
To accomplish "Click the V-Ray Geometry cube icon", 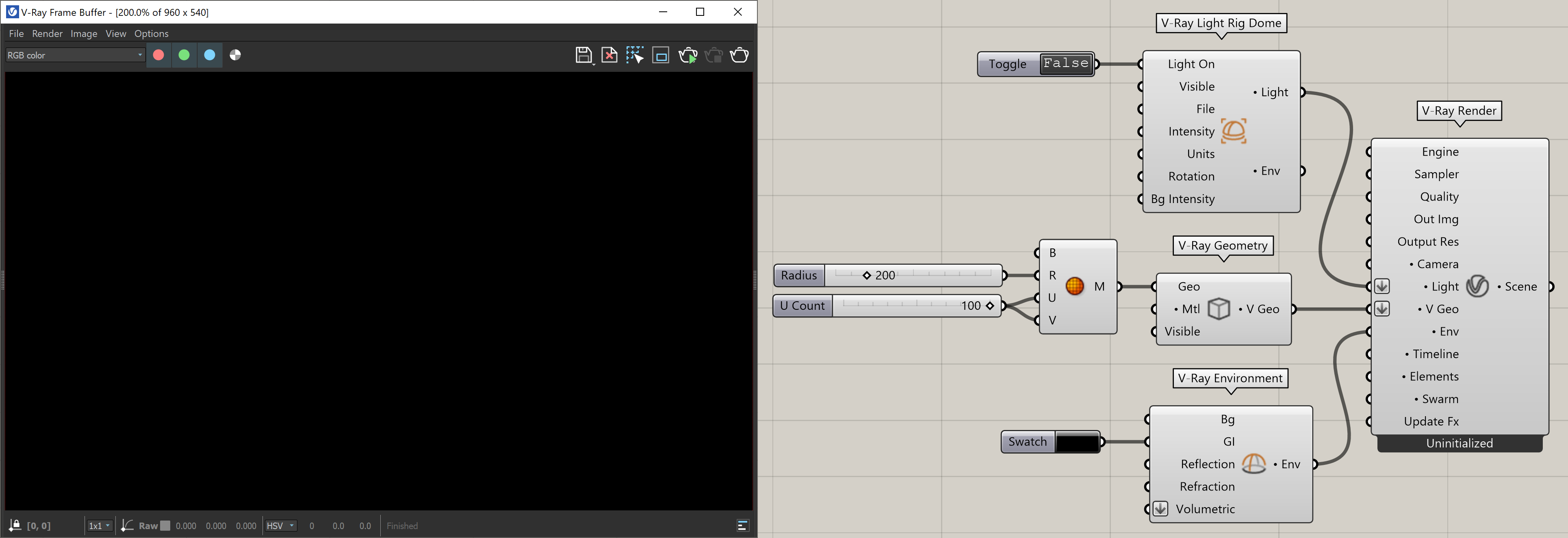I will click(1219, 309).
